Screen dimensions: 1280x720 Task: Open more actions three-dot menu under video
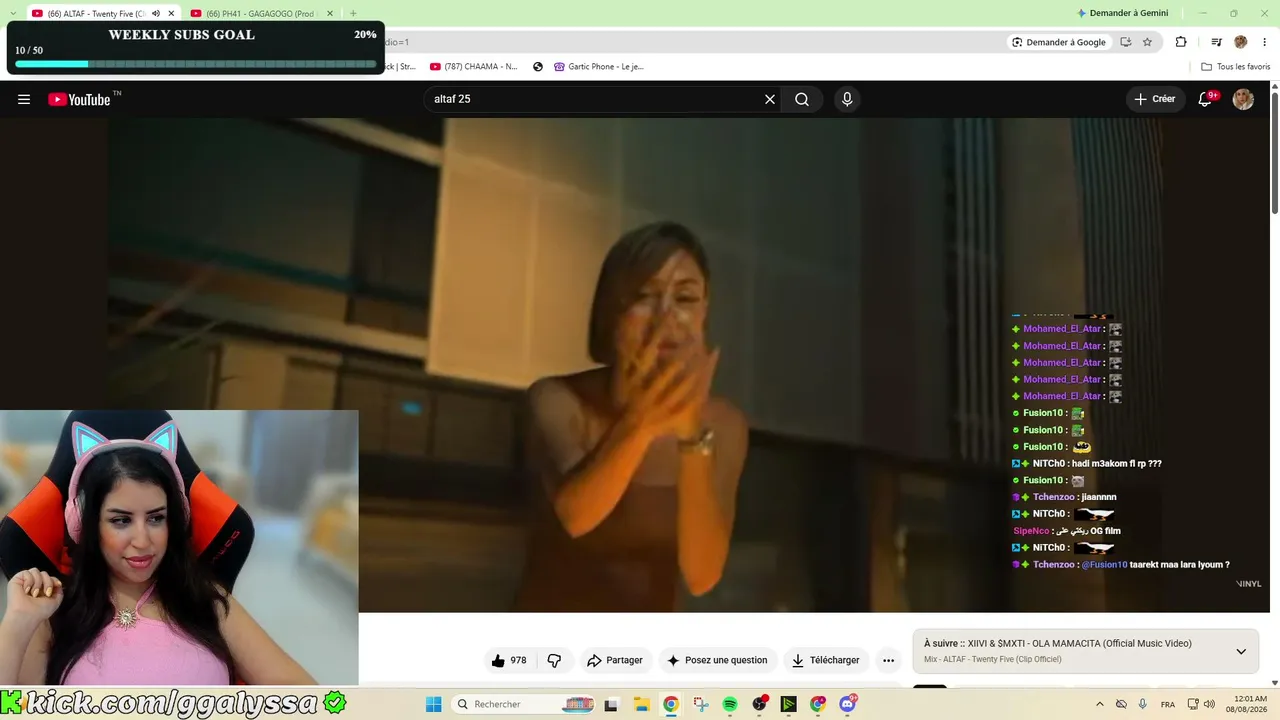click(888, 660)
